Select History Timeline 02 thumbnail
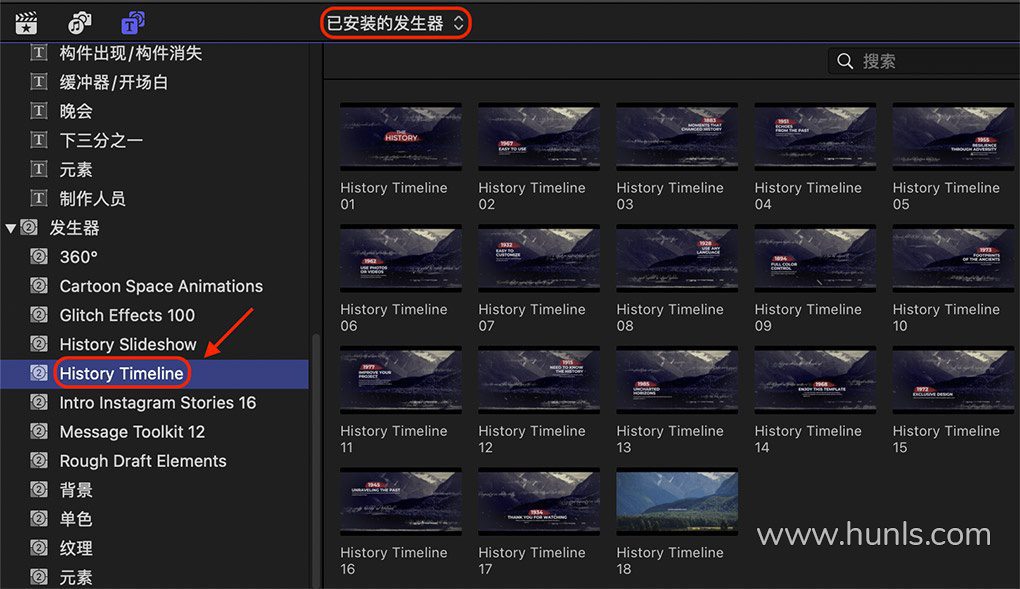The height and width of the screenshot is (589, 1020). pyautogui.click(x=539, y=137)
